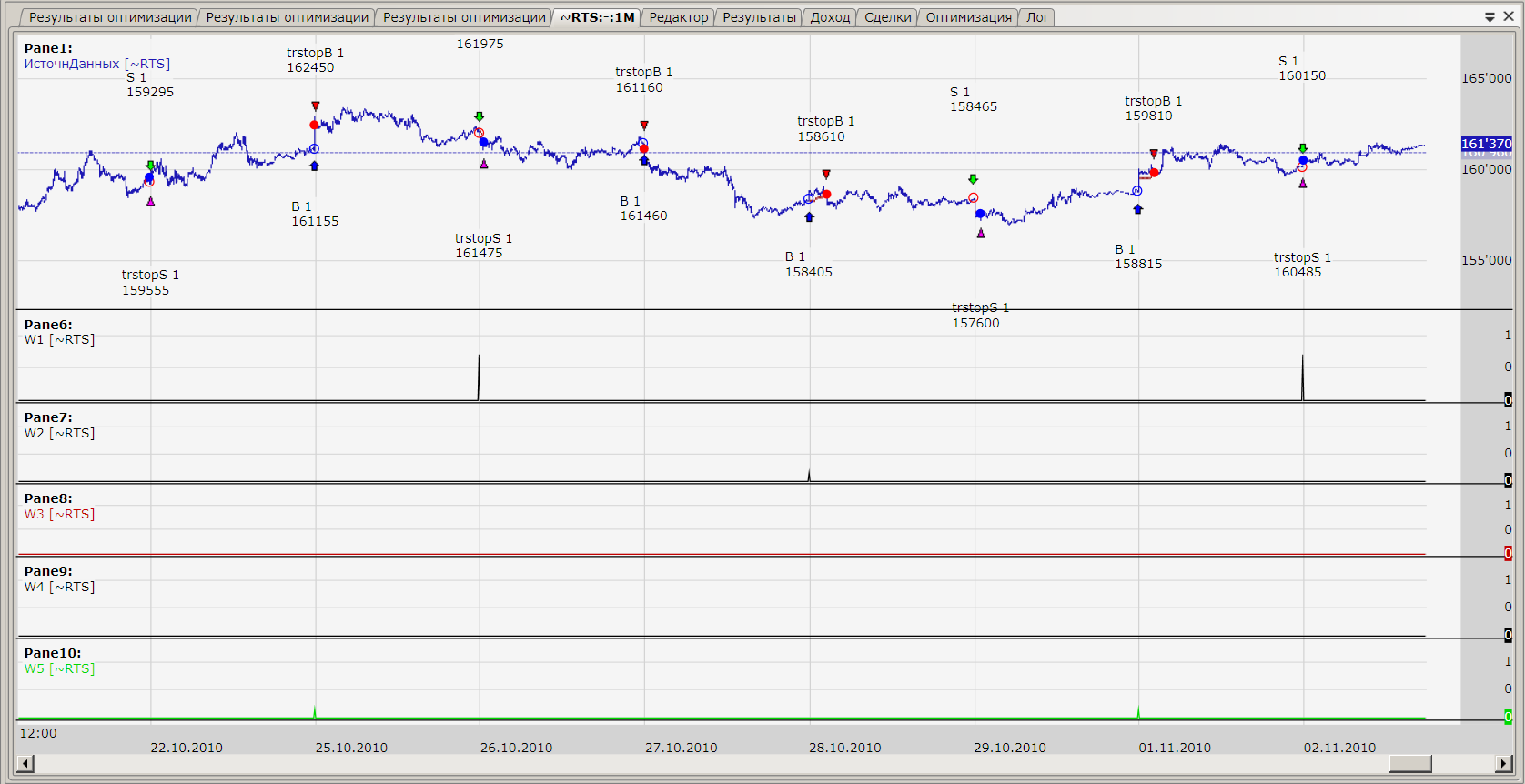Click the red value marker in Pane8 axis

[x=1508, y=554]
